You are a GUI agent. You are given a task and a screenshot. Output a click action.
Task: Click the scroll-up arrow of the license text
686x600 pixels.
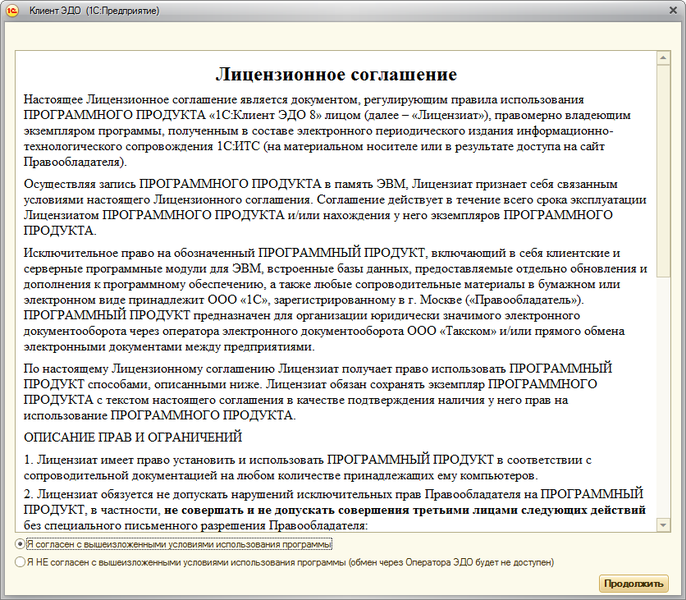point(663,58)
